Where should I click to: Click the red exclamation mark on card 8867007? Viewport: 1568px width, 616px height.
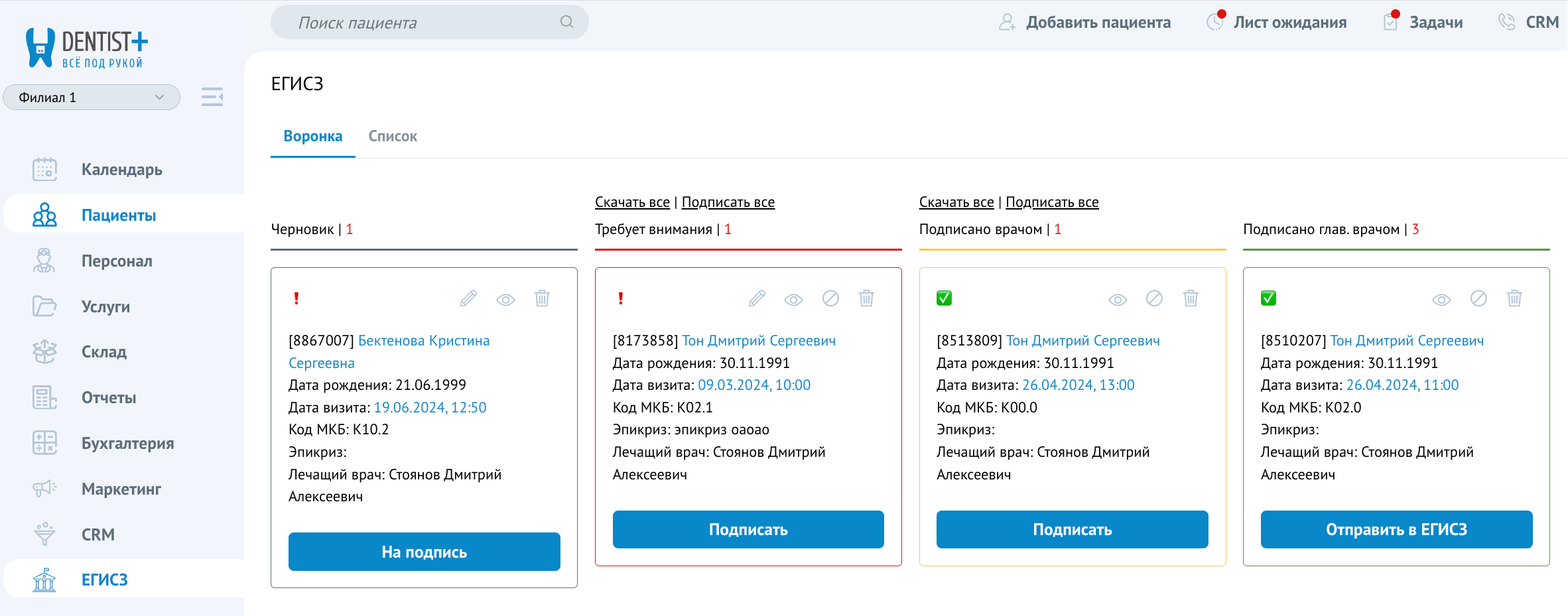point(296,298)
